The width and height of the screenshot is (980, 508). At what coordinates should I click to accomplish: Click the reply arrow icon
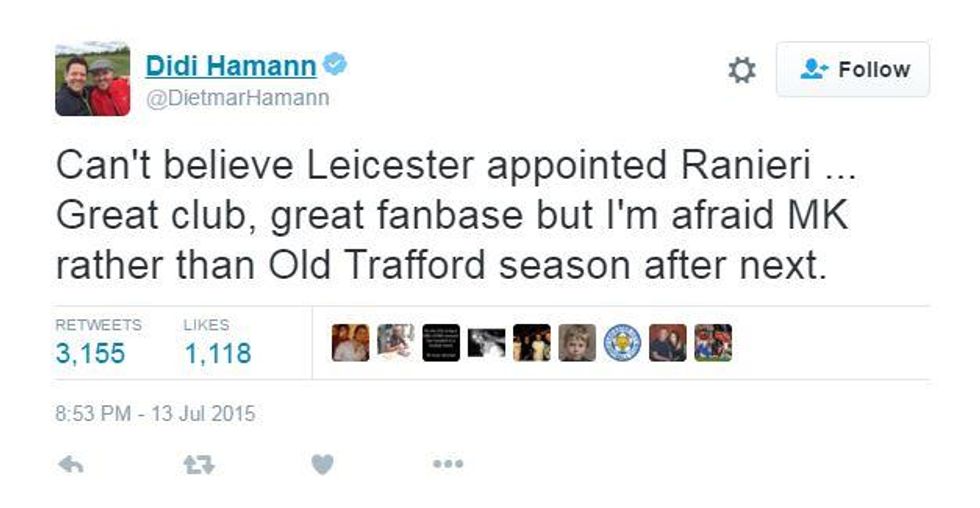point(71,464)
